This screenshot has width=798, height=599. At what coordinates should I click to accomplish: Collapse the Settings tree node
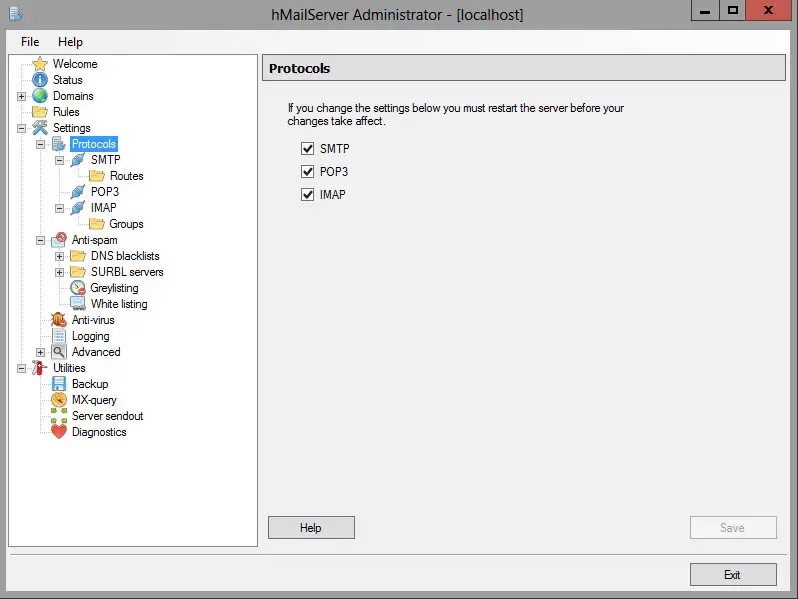click(21, 128)
